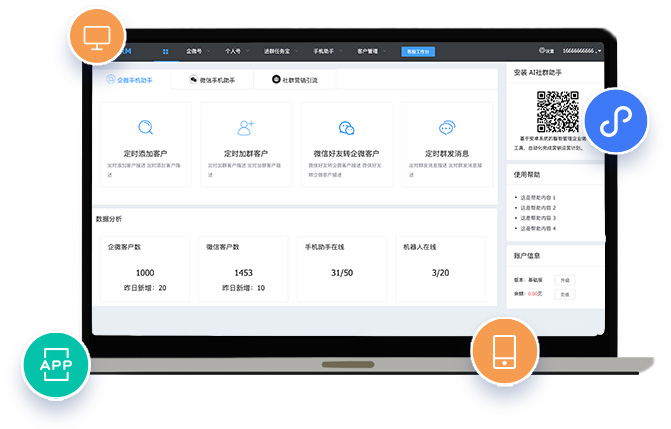Click the 升级 button in account info

pyautogui.click(x=564, y=280)
